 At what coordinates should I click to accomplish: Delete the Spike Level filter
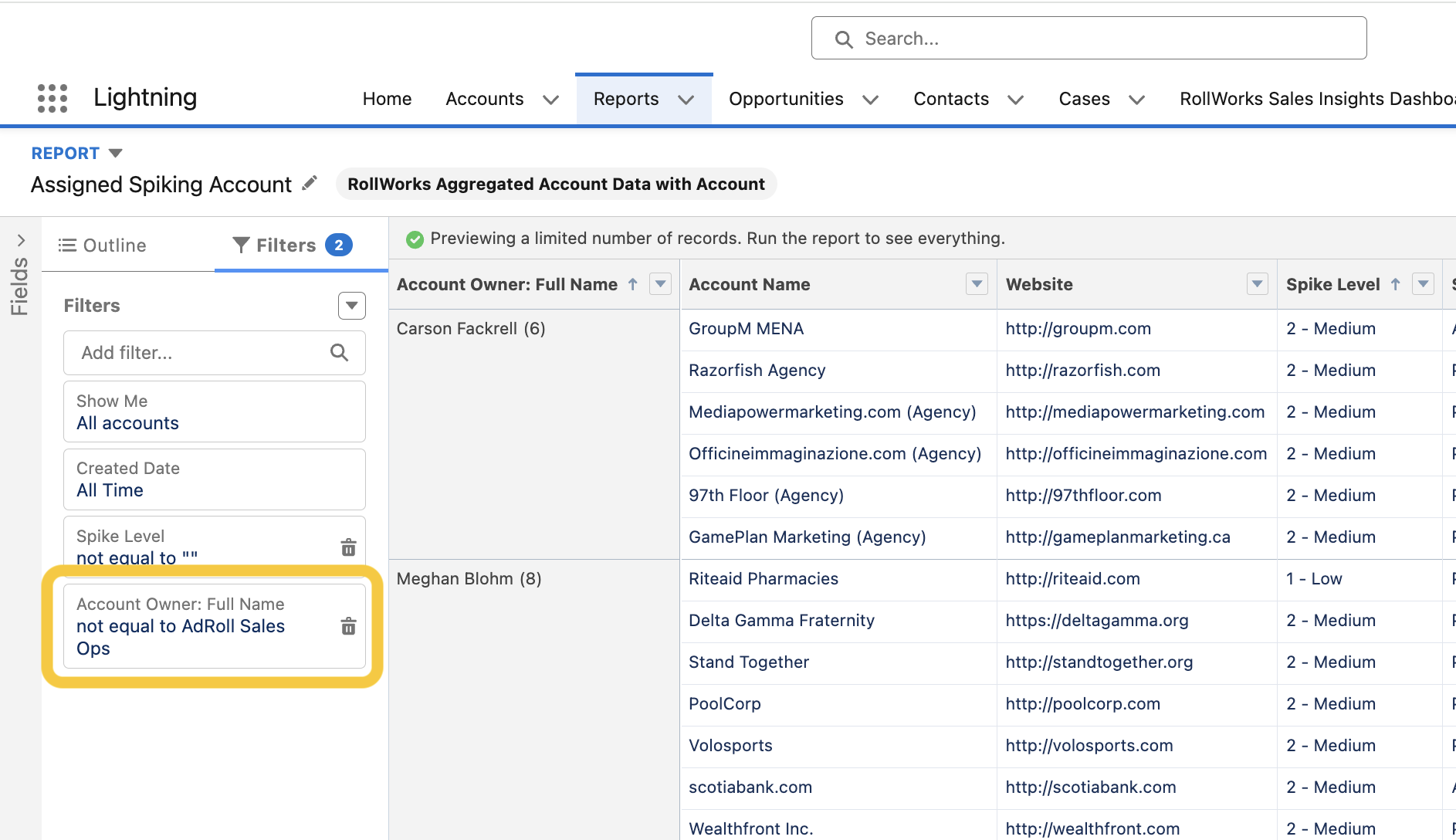tap(348, 547)
